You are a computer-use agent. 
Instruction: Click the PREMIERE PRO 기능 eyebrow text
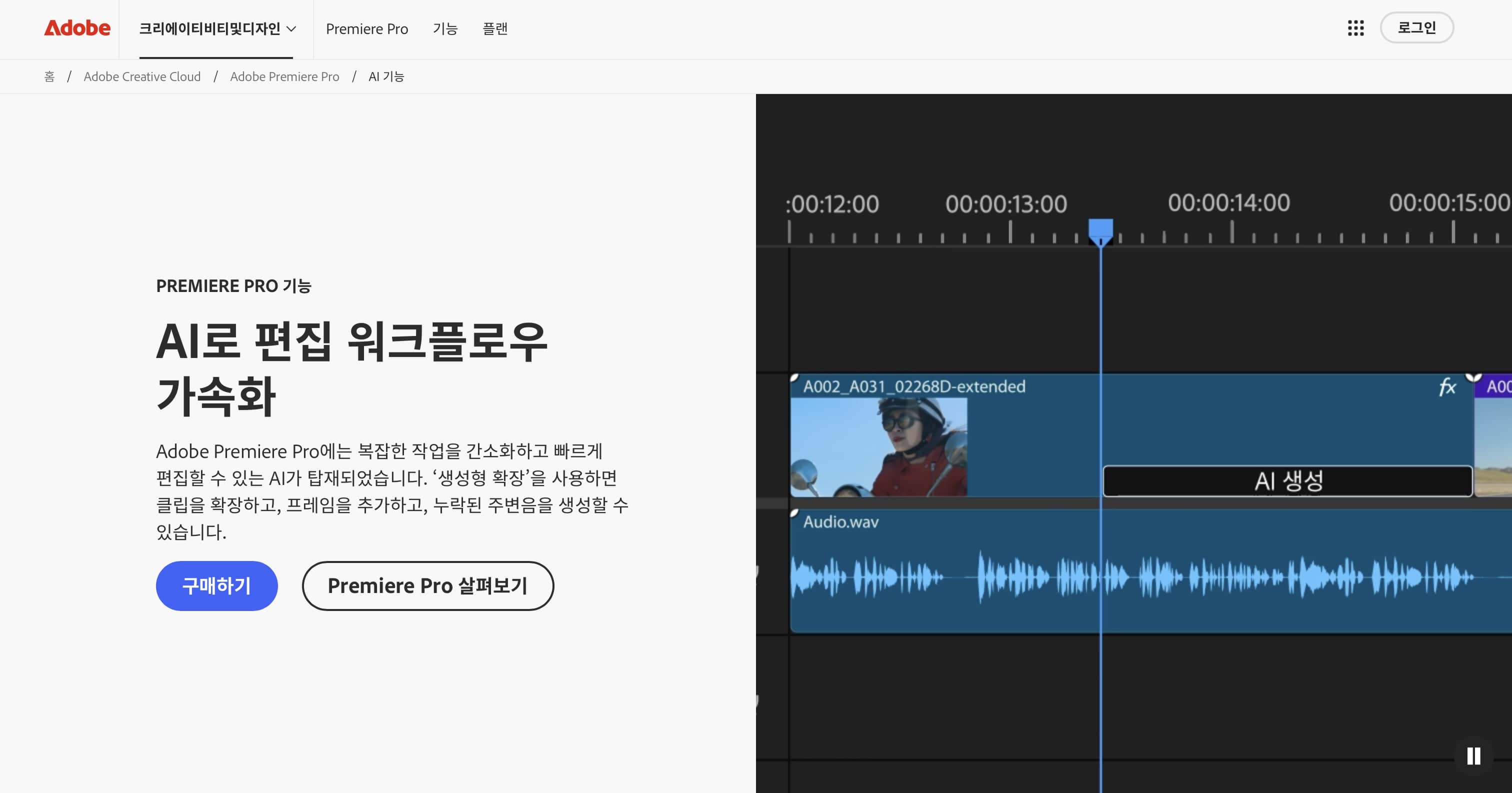pos(233,286)
